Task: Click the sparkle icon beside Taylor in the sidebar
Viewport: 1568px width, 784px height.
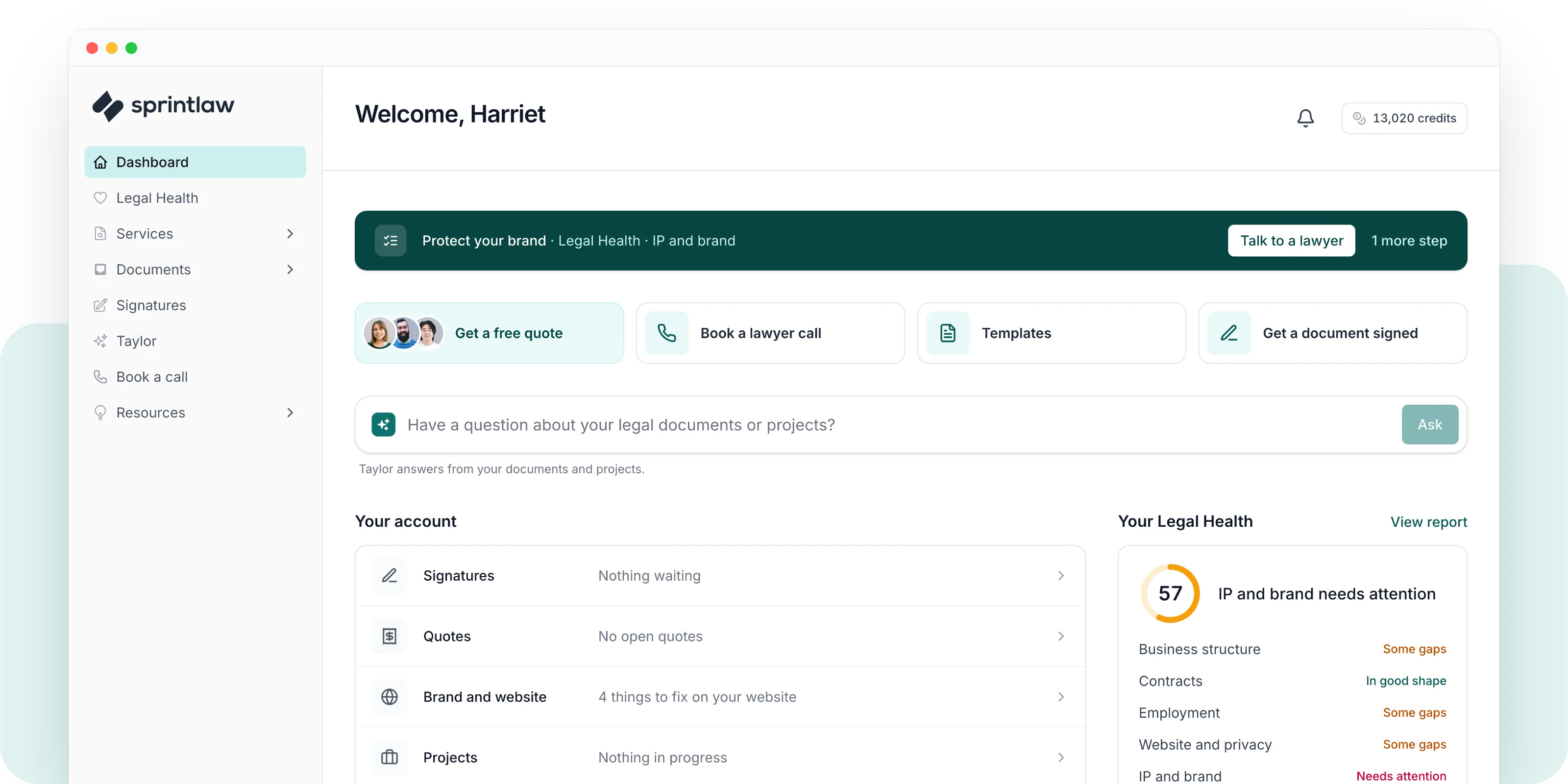Action: click(x=100, y=341)
